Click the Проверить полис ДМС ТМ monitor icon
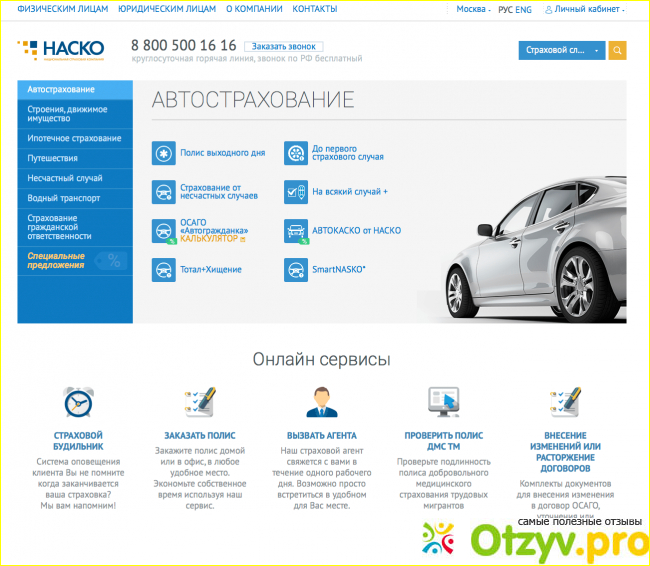This screenshot has height=566, width=650. [443, 402]
